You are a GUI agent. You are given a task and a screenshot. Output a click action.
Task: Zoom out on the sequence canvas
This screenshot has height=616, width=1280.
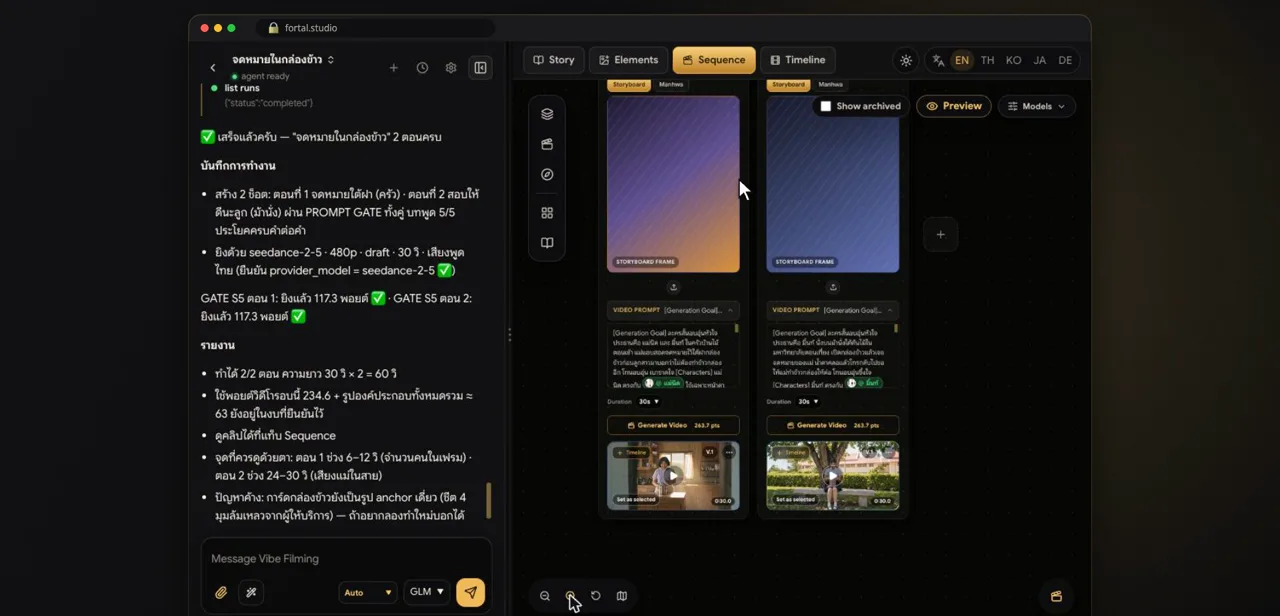(x=545, y=596)
